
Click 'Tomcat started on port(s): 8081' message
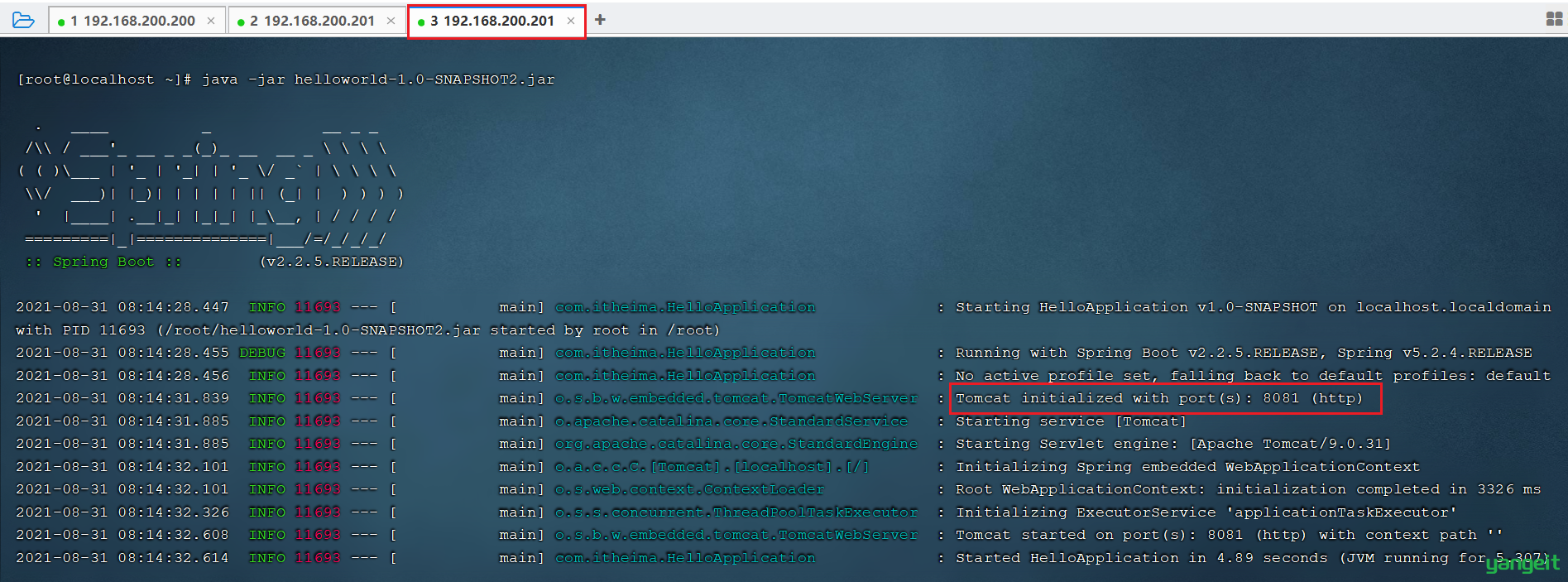tap(1229, 535)
